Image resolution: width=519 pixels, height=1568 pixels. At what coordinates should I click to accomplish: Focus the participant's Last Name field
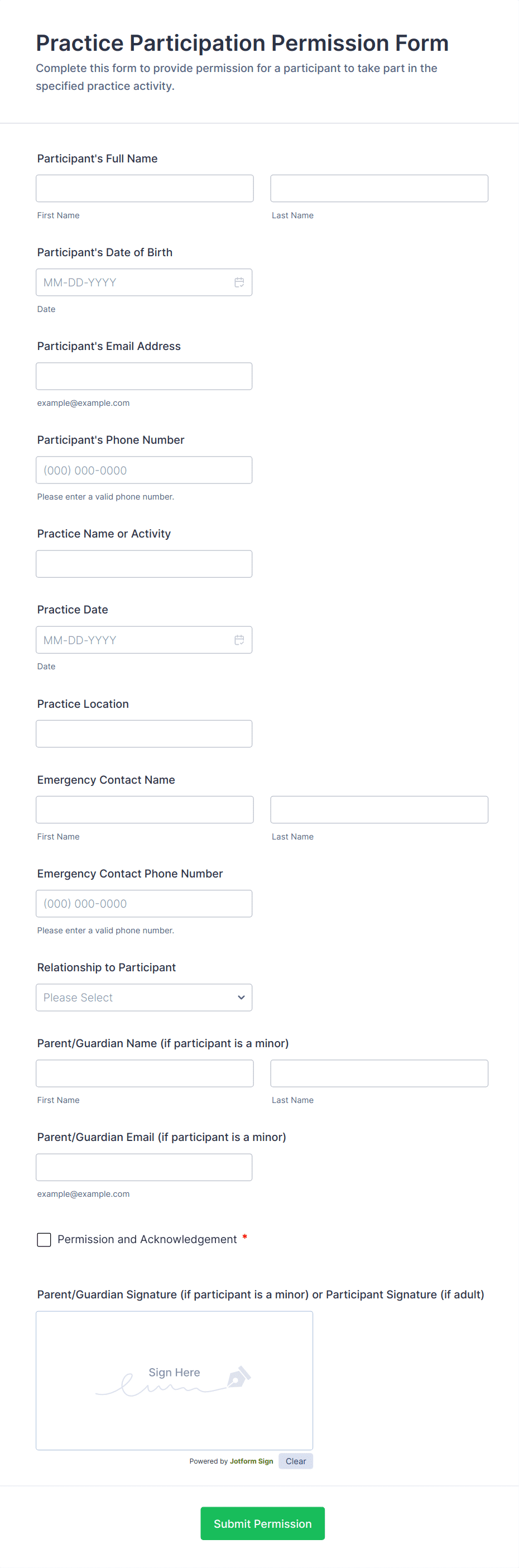pos(379,189)
